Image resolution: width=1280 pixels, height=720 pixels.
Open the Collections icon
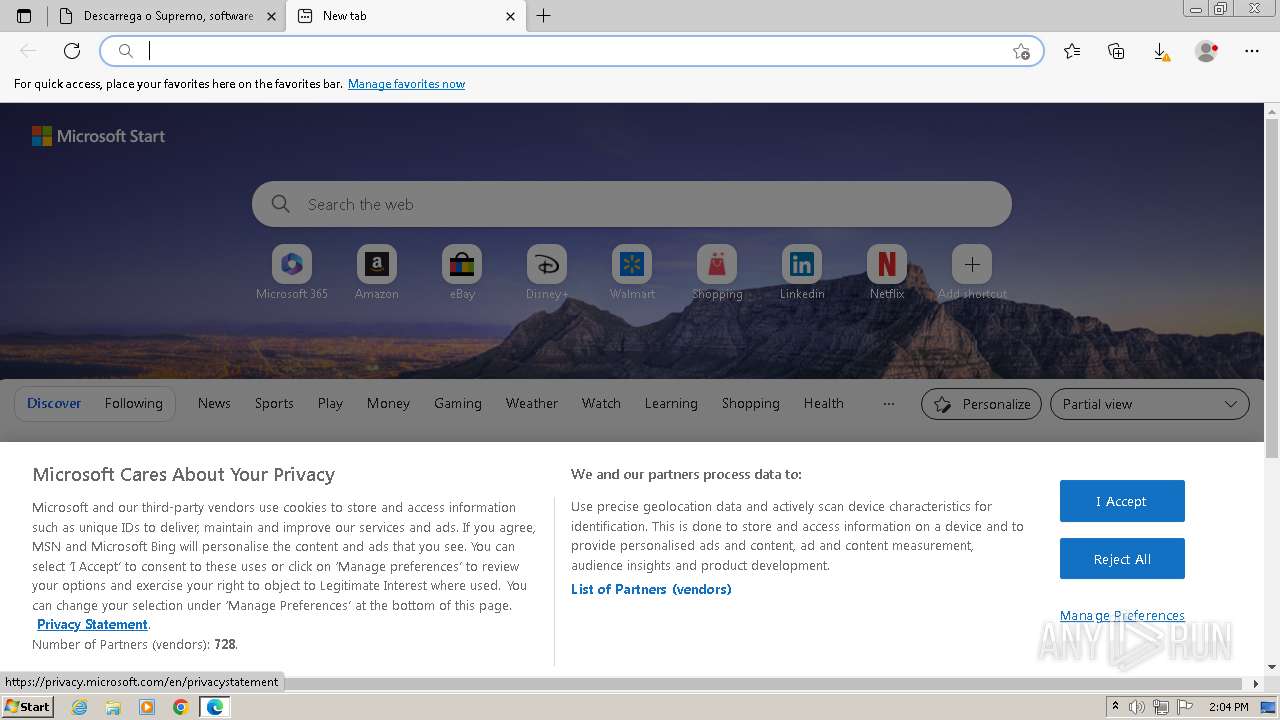coord(1116,51)
